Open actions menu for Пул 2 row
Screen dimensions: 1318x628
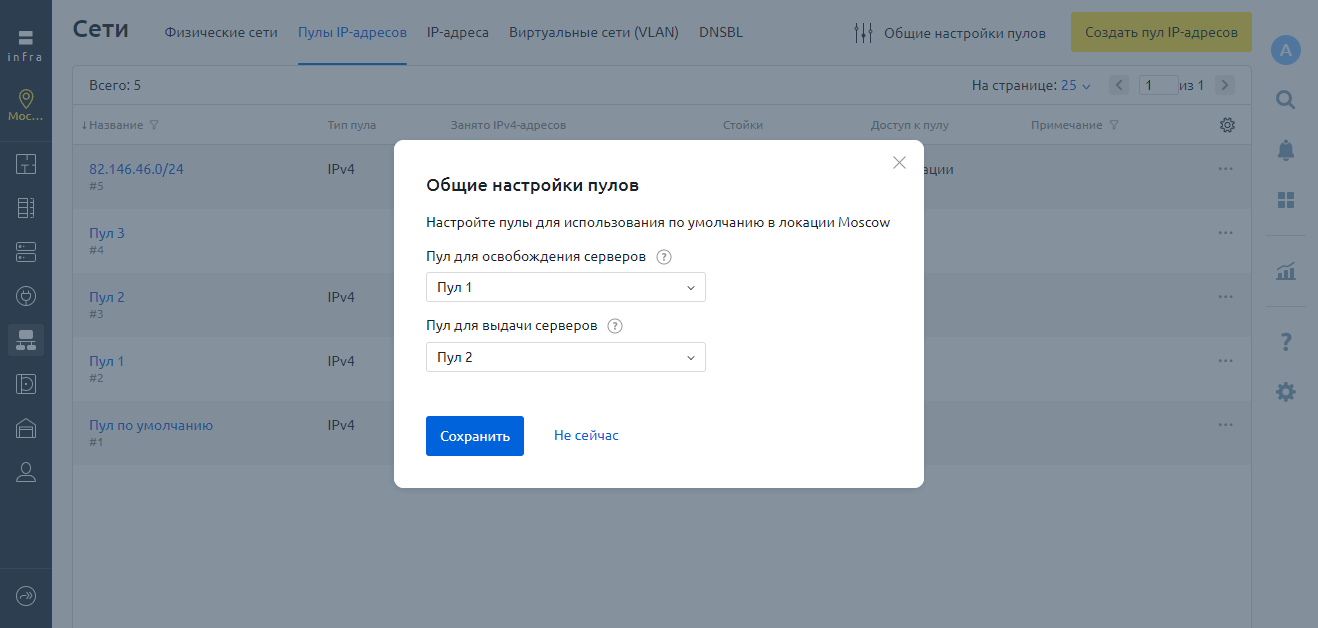[1226, 297]
